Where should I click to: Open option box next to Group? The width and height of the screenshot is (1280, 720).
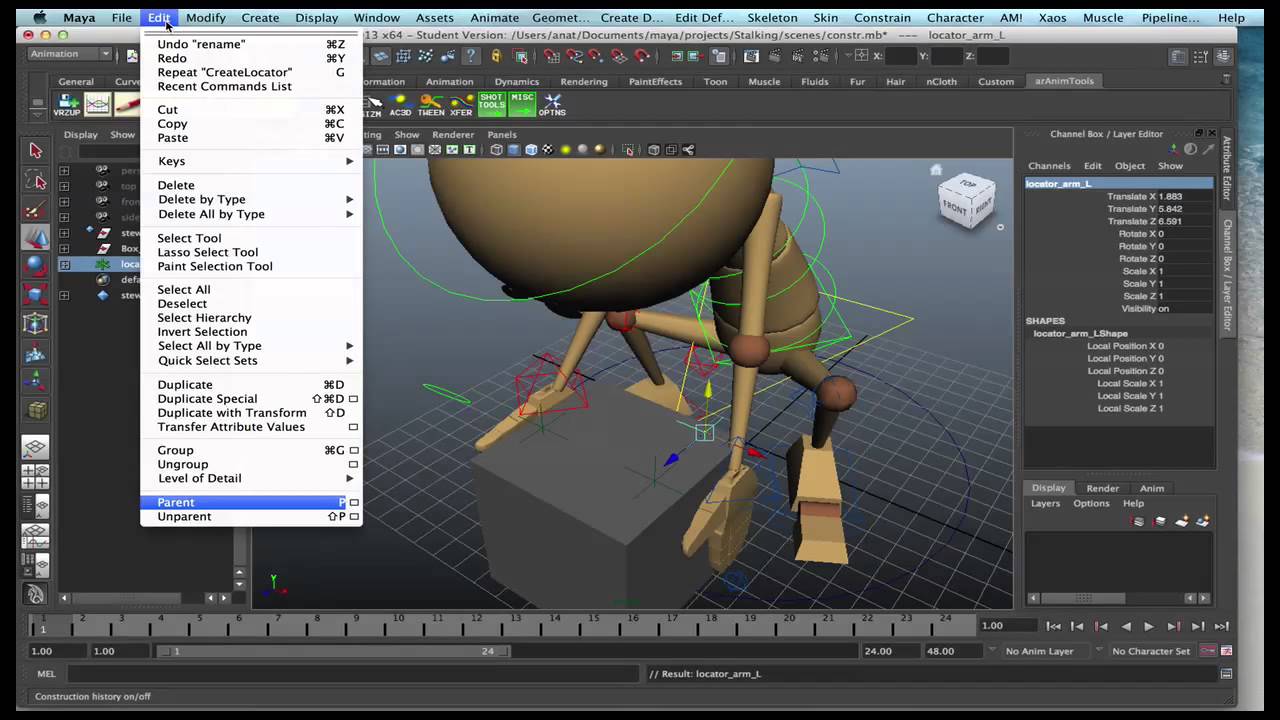pos(353,451)
